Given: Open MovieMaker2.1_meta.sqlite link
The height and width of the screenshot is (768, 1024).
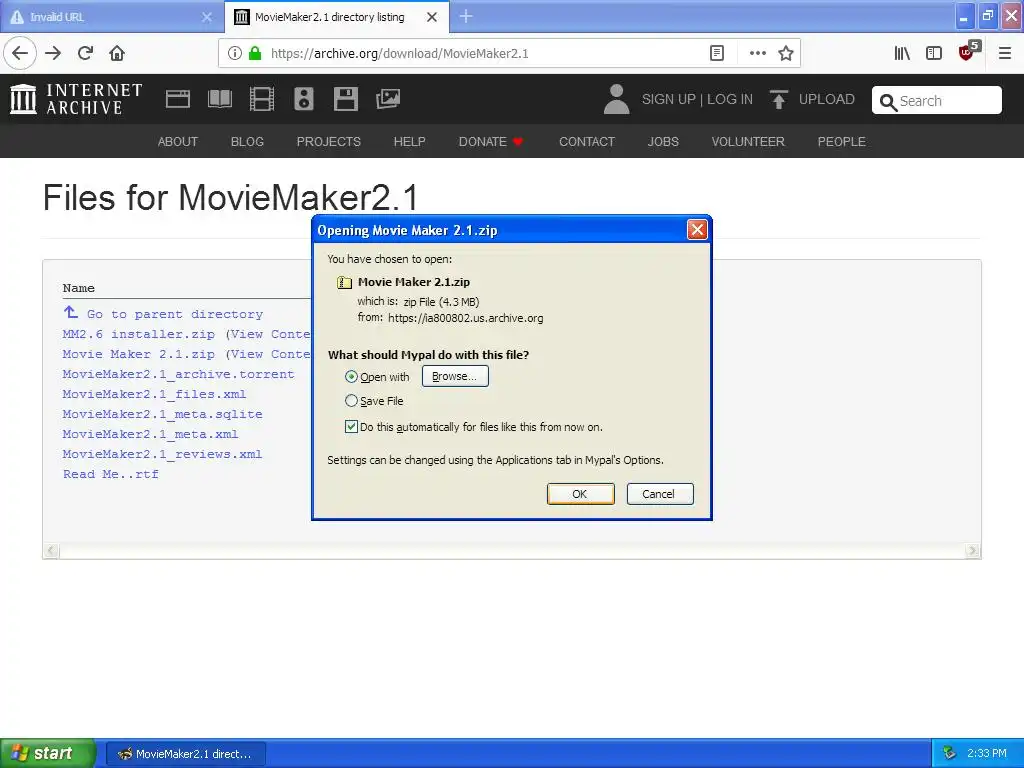Looking at the screenshot, I should (163, 414).
